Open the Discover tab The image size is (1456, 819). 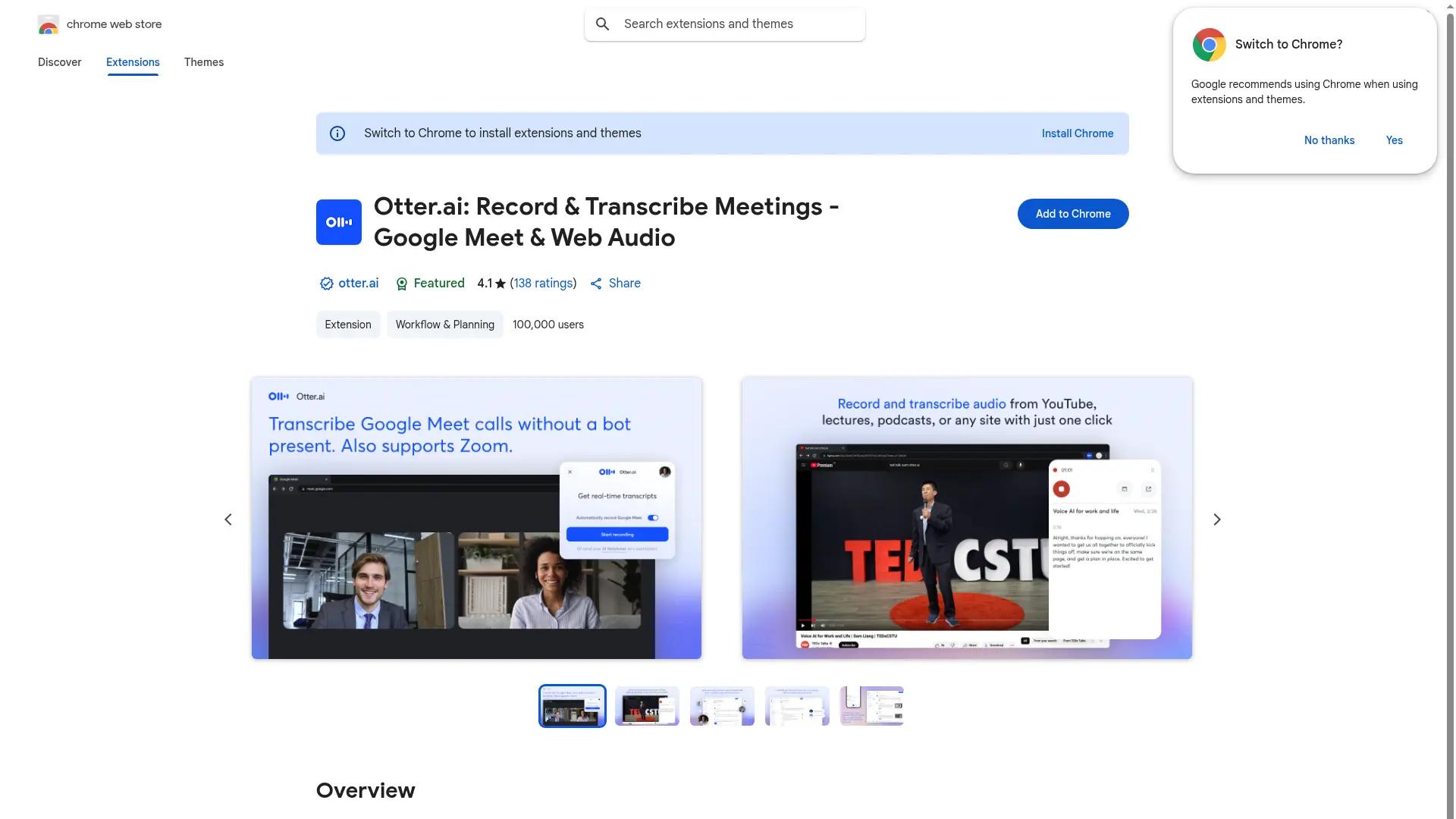pyautogui.click(x=60, y=62)
